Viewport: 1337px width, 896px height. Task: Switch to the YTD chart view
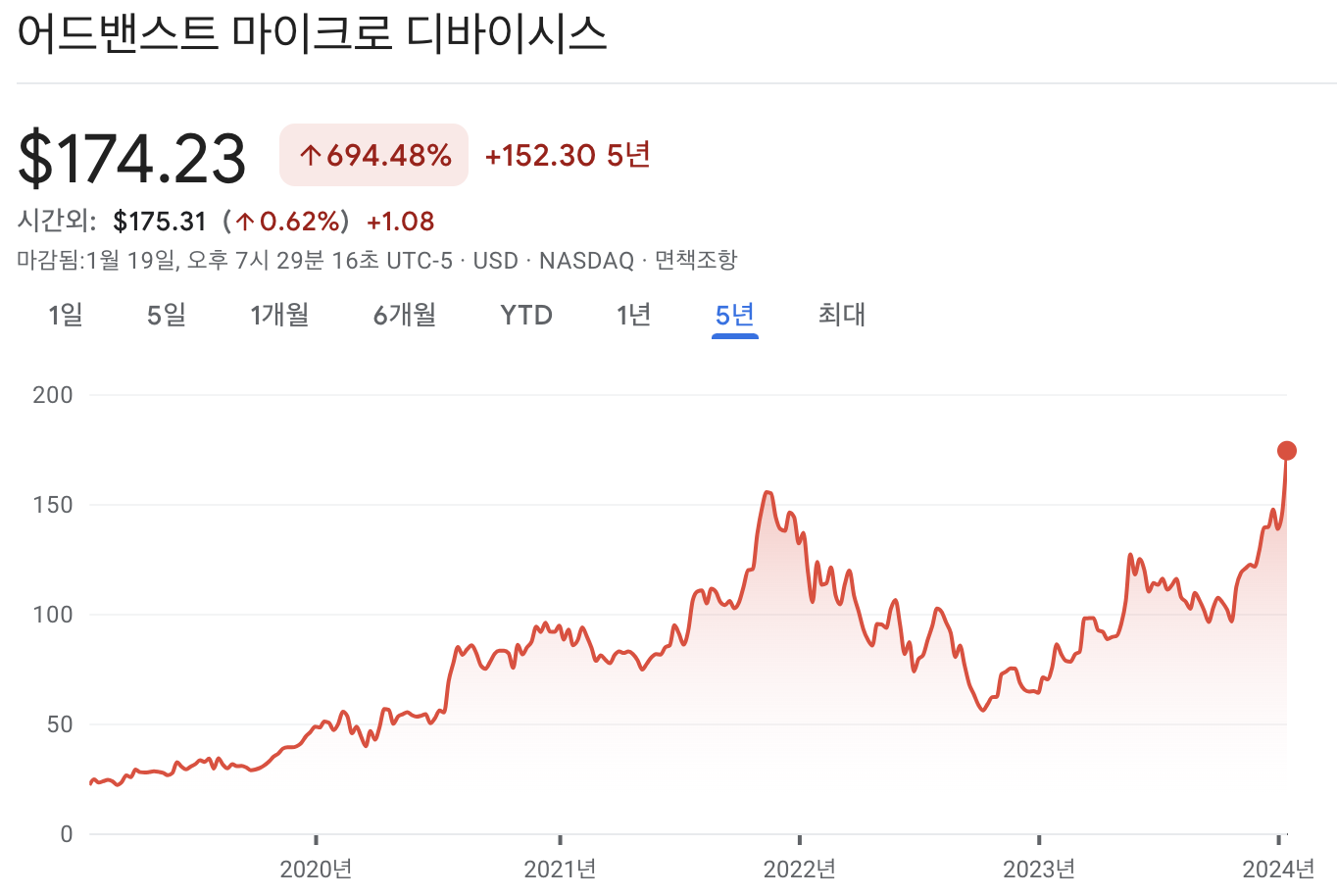(x=526, y=315)
